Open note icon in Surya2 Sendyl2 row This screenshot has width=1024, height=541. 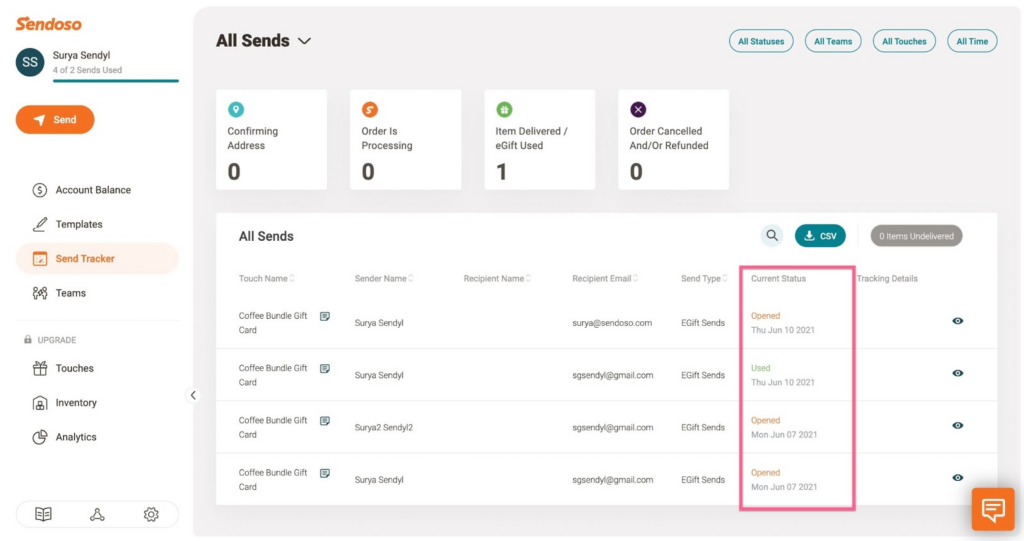click(x=325, y=421)
